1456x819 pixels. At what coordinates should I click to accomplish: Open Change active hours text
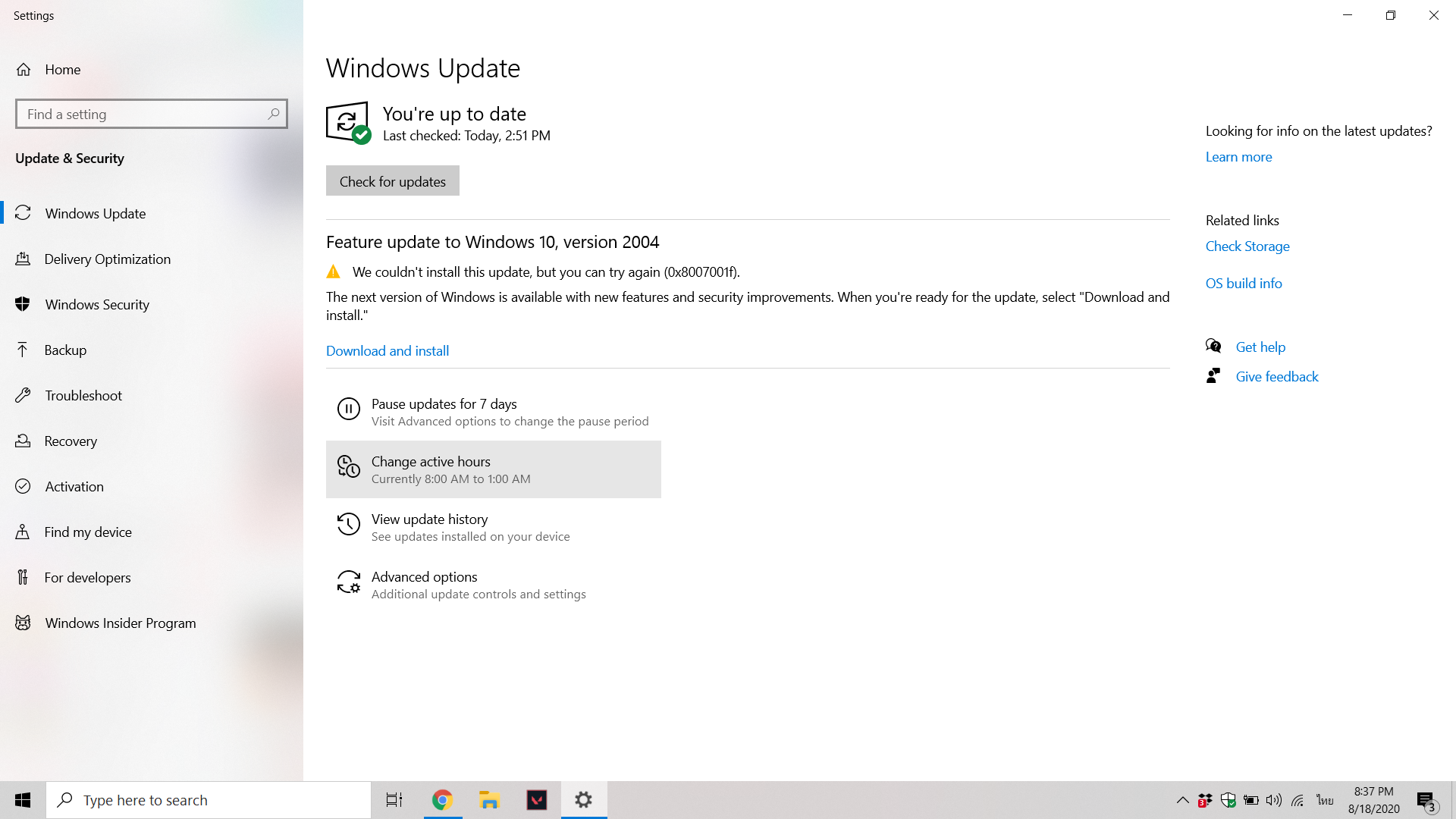click(x=431, y=461)
